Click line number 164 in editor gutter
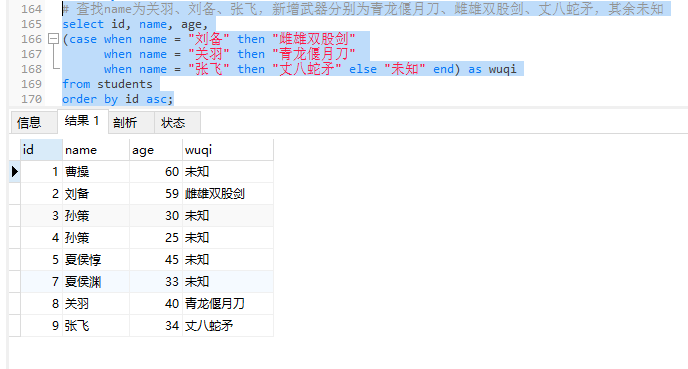Image resolution: width=688 pixels, height=369 pixels. click(32, 9)
